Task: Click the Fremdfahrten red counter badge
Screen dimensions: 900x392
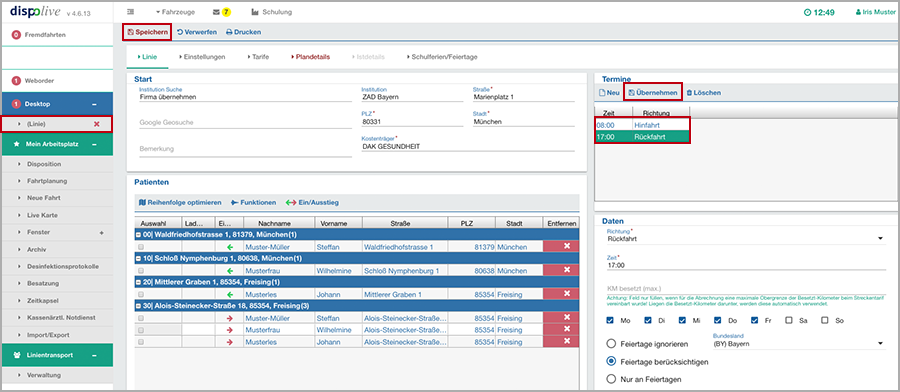Action: tap(16, 35)
